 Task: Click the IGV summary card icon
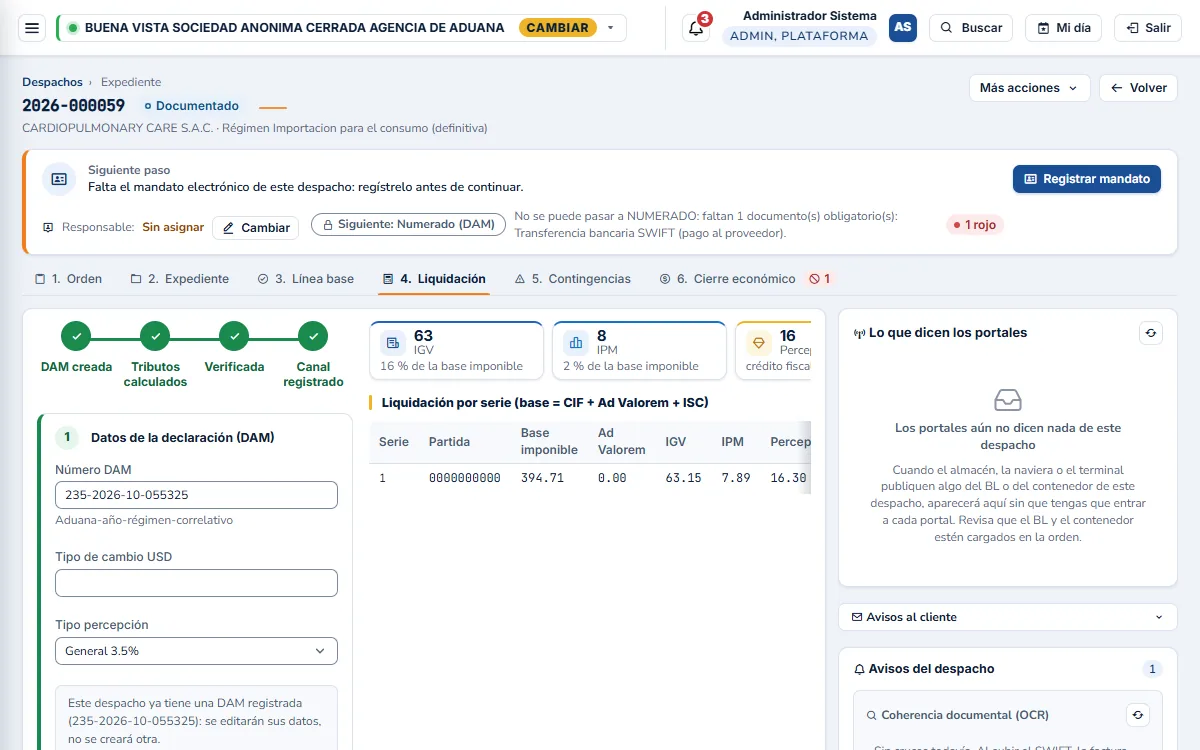393,343
